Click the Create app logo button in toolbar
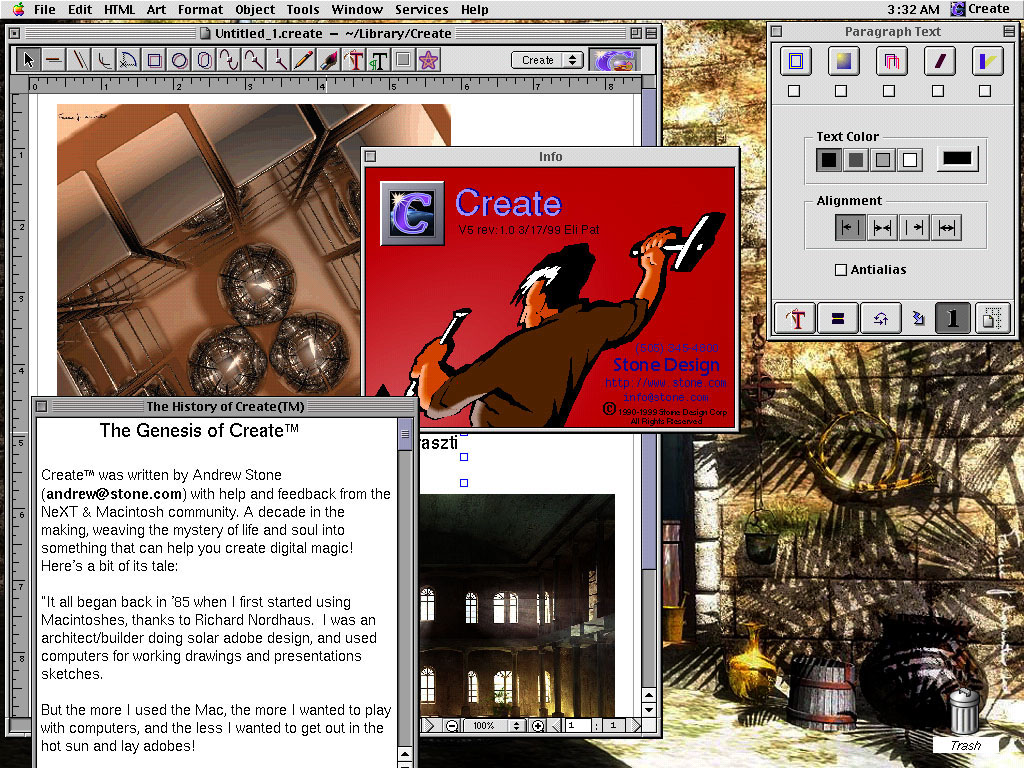The image size is (1024, 768). pyautogui.click(x=613, y=60)
